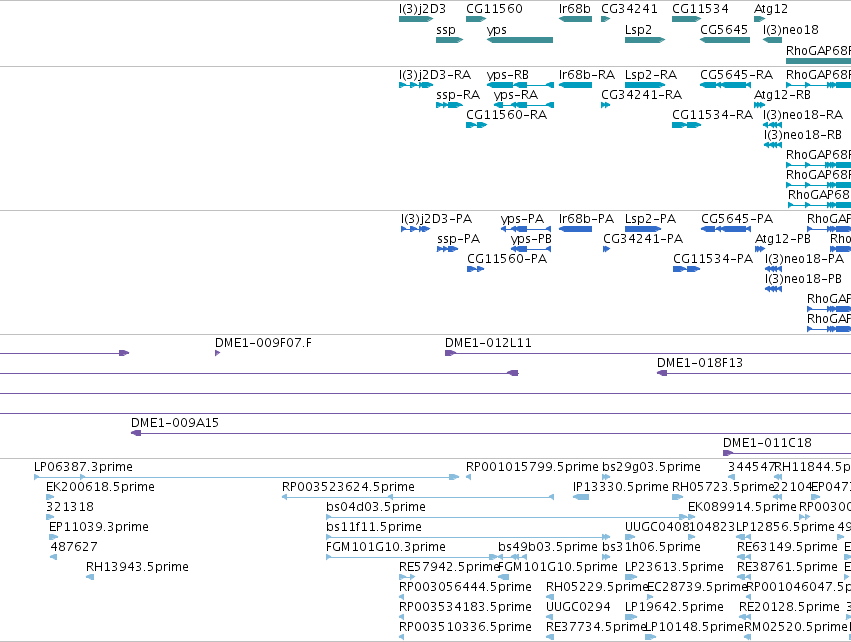Select the l(3)neo18-PA protein feature

tap(773, 269)
